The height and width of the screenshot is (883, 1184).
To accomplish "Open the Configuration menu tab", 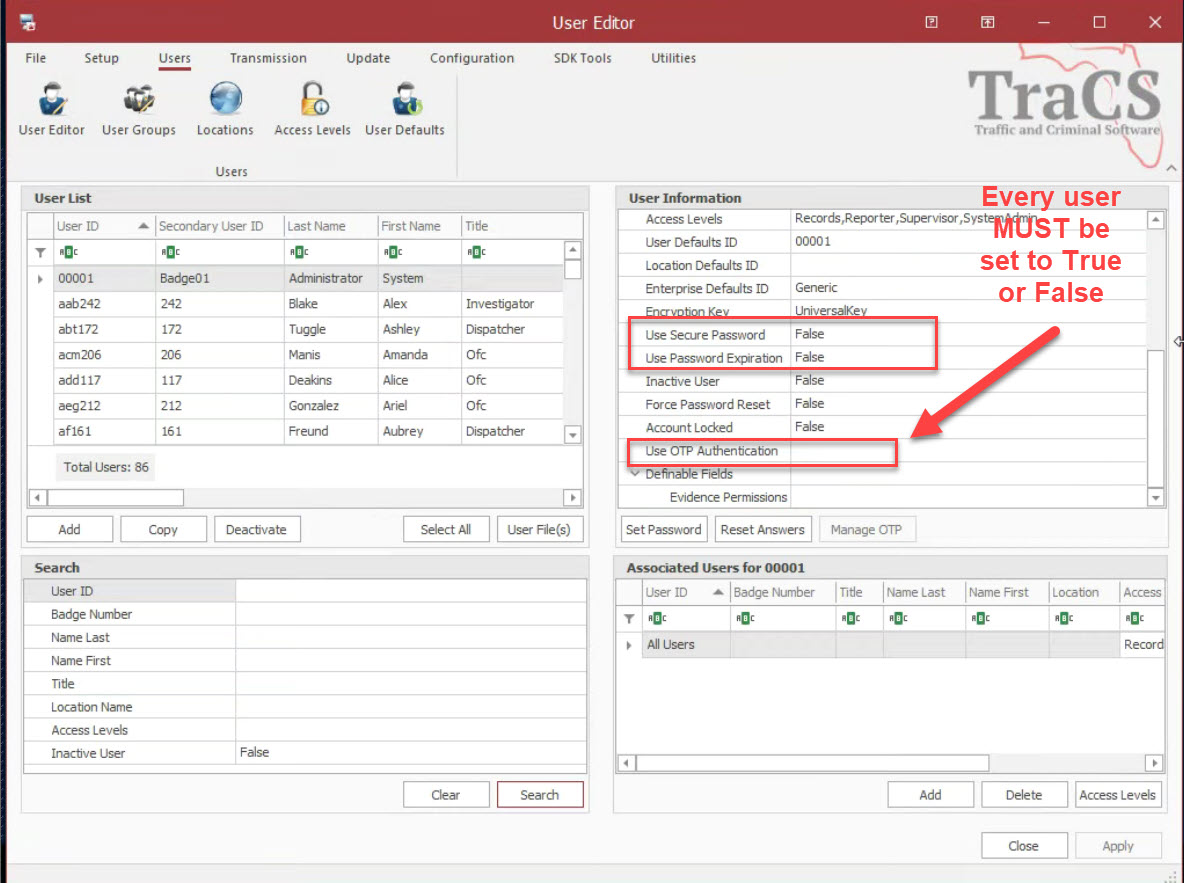I will point(472,58).
